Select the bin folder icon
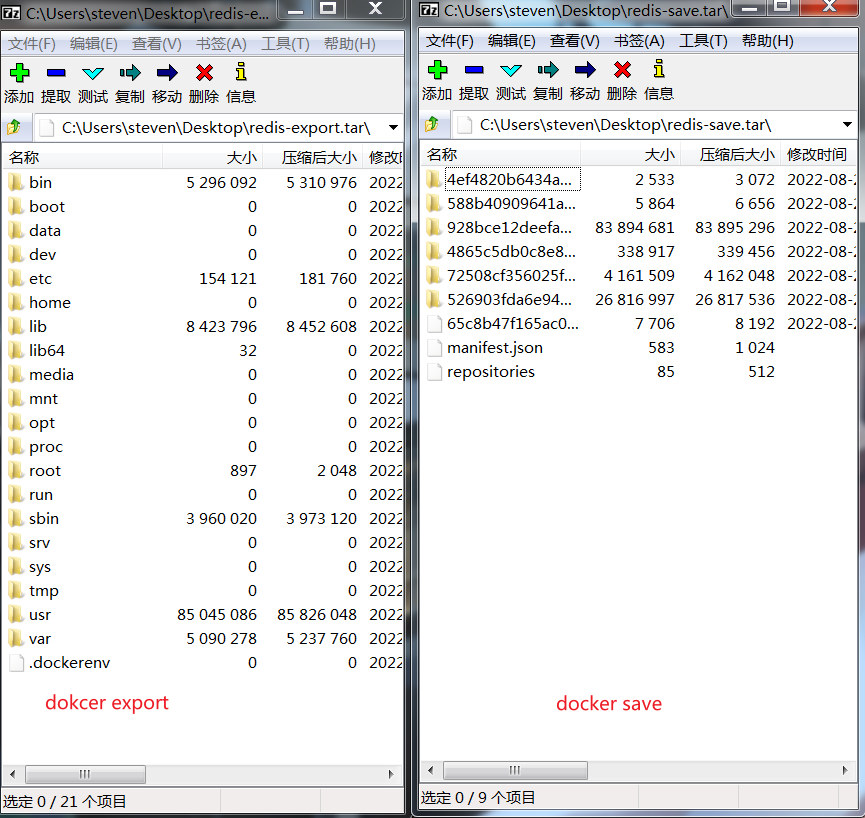The height and width of the screenshot is (818, 865). click(17, 182)
